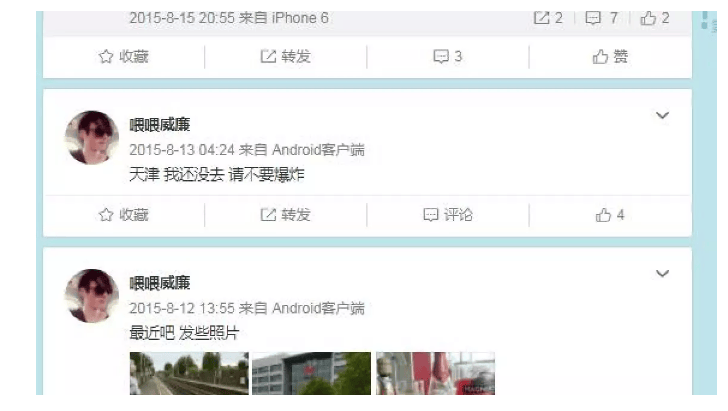
Task: Click the quoted post's comment count 7
Action: (x=602, y=18)
